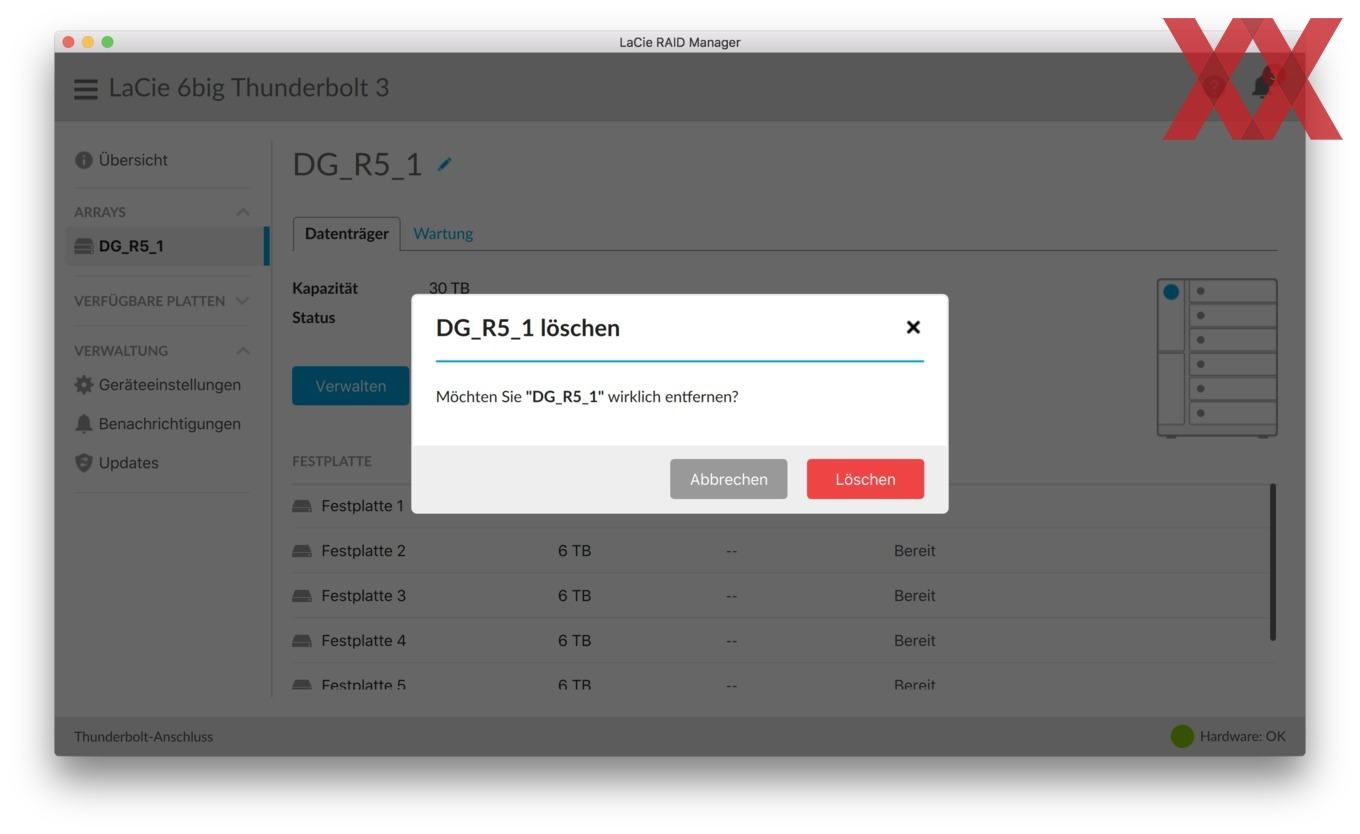Cancel with the Abbrechen button
1360x834 pixels.
click(x=729, y=479)
